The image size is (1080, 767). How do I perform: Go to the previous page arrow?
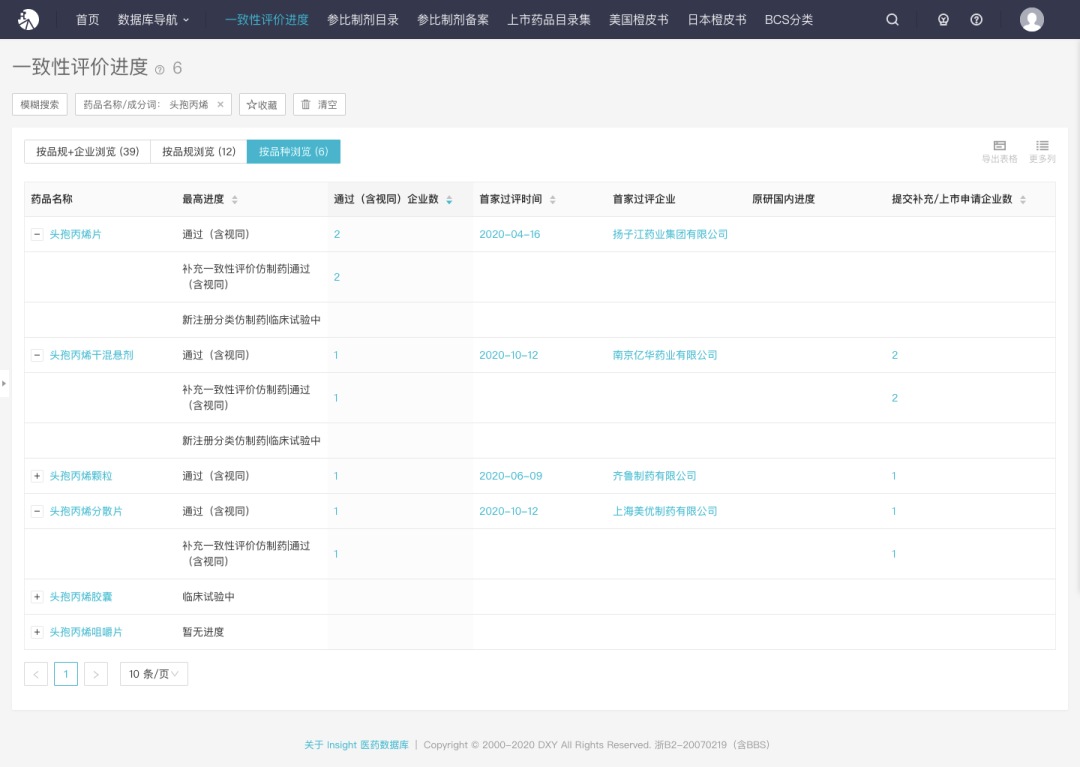(36, 674)
